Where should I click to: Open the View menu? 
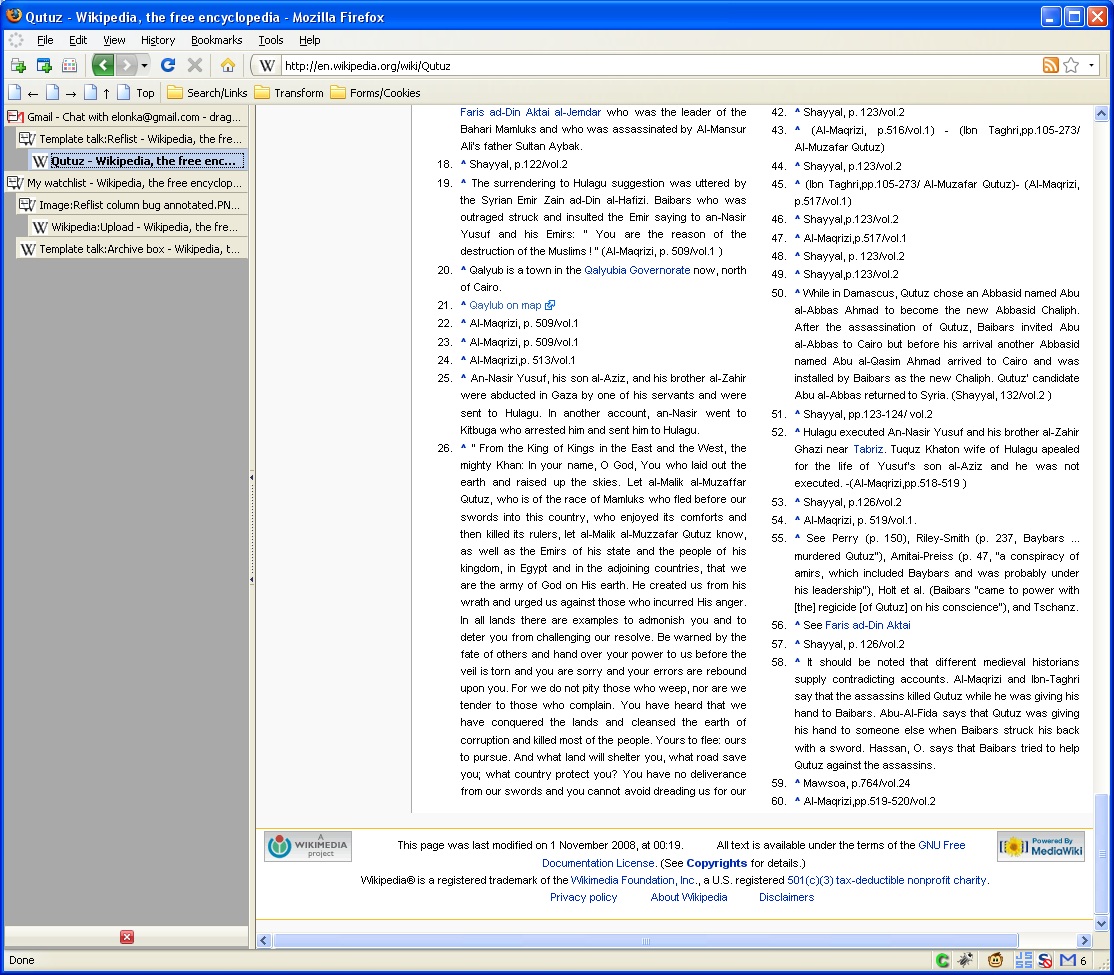click(x=114, y=40)
